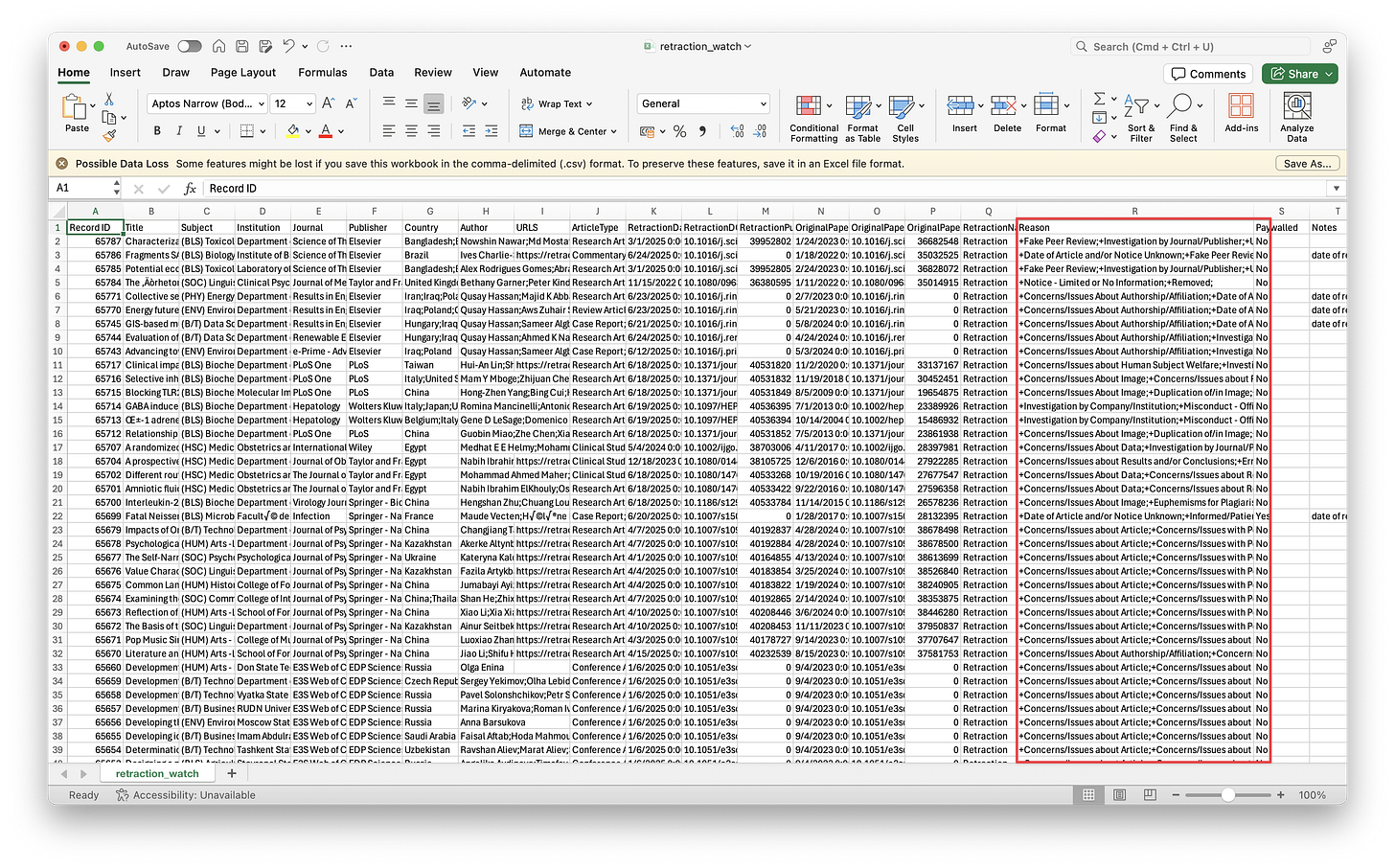Click Save As in the data loss banner

[x=1307, y=164]
